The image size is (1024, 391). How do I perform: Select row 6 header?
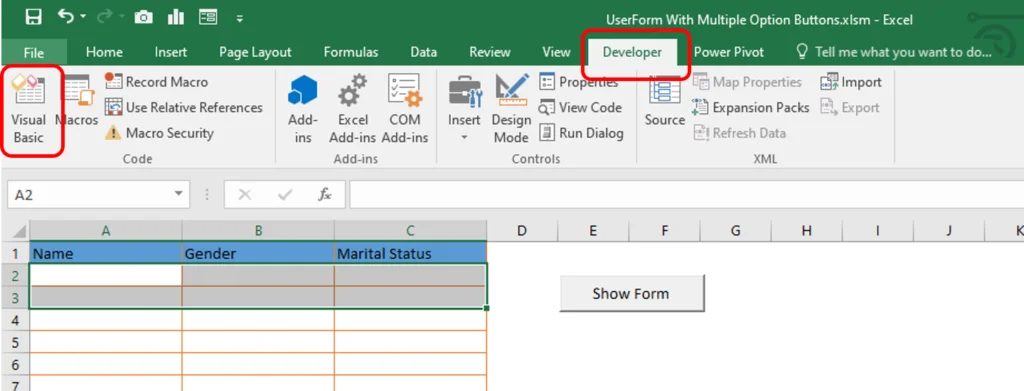tap(15, 364)
